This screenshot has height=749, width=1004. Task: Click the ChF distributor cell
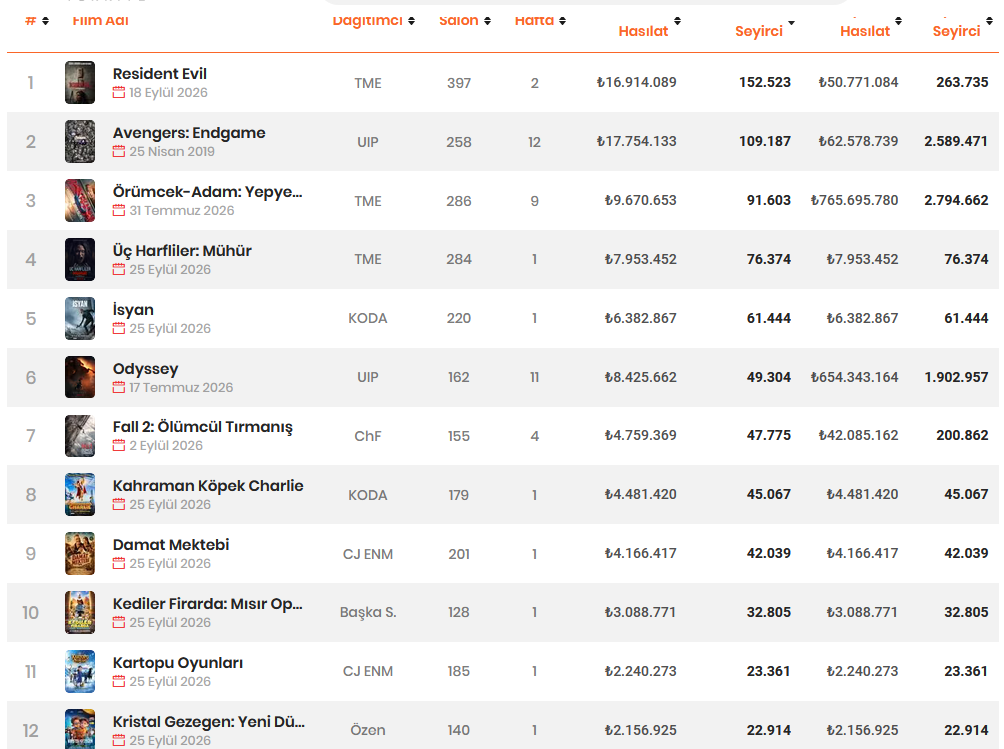point(368,436)
